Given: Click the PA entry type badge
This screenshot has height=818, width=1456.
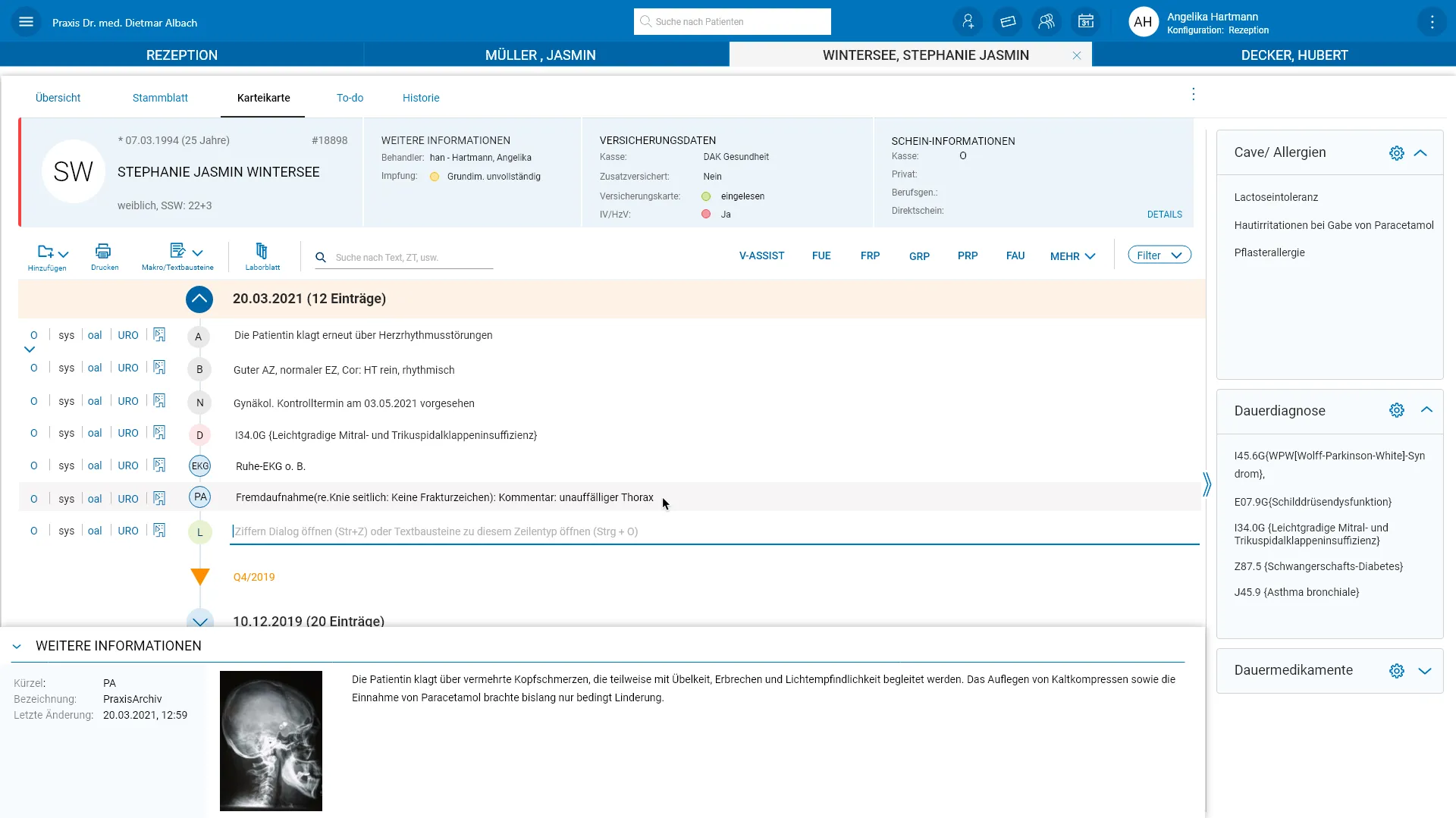Looking at the screenshot, I should tap(199, 497).
